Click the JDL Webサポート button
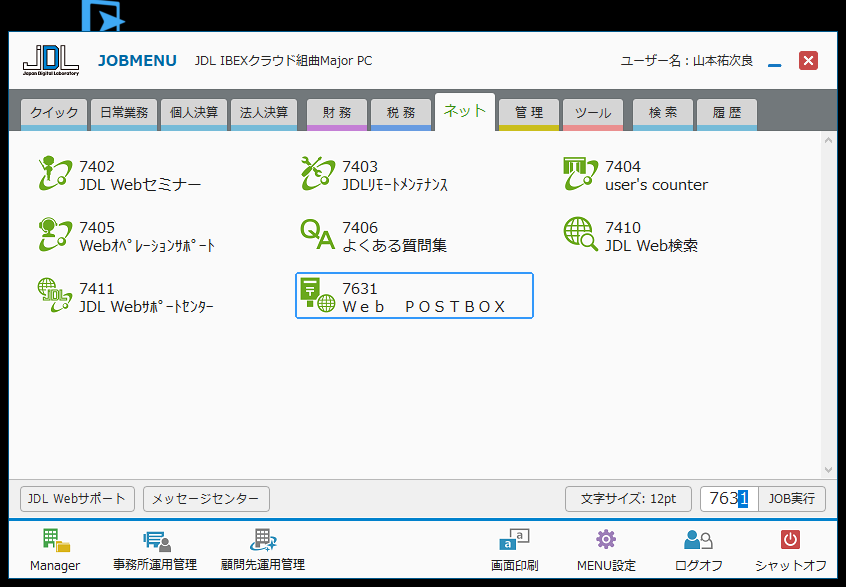846x587 pixels. (x=77, y=499)
